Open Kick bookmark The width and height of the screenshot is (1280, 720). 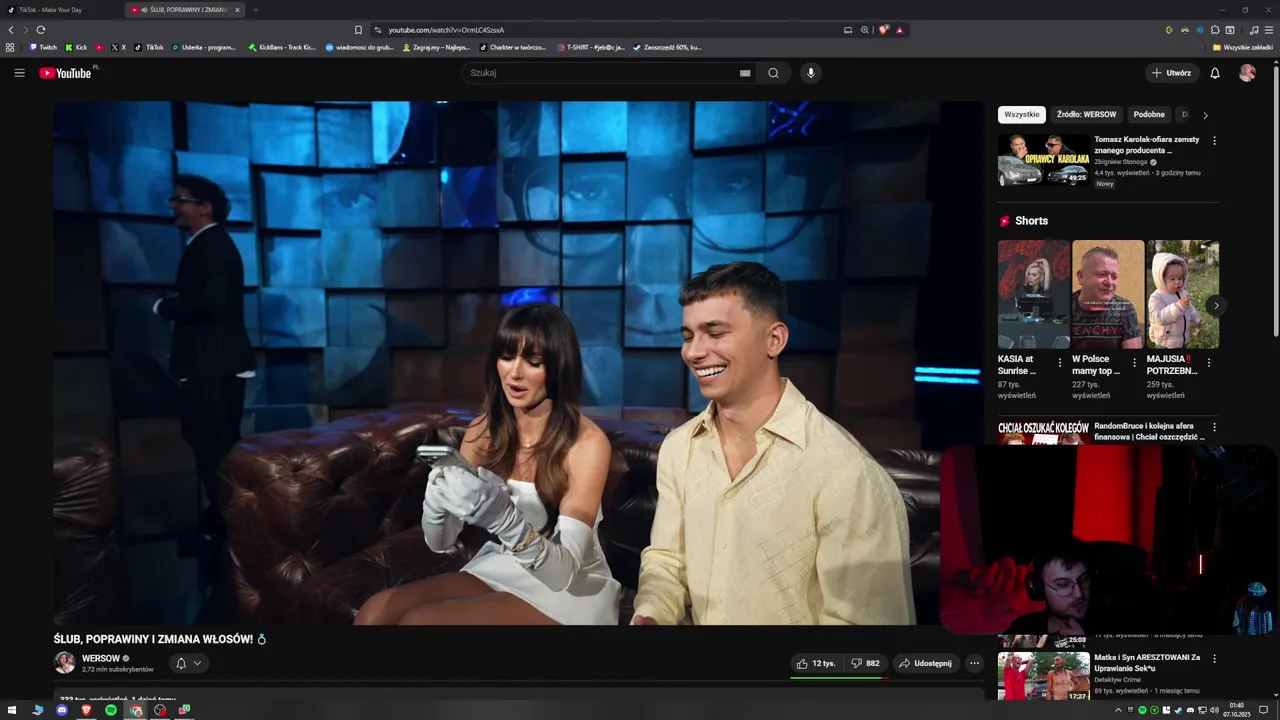pos(76,47)
